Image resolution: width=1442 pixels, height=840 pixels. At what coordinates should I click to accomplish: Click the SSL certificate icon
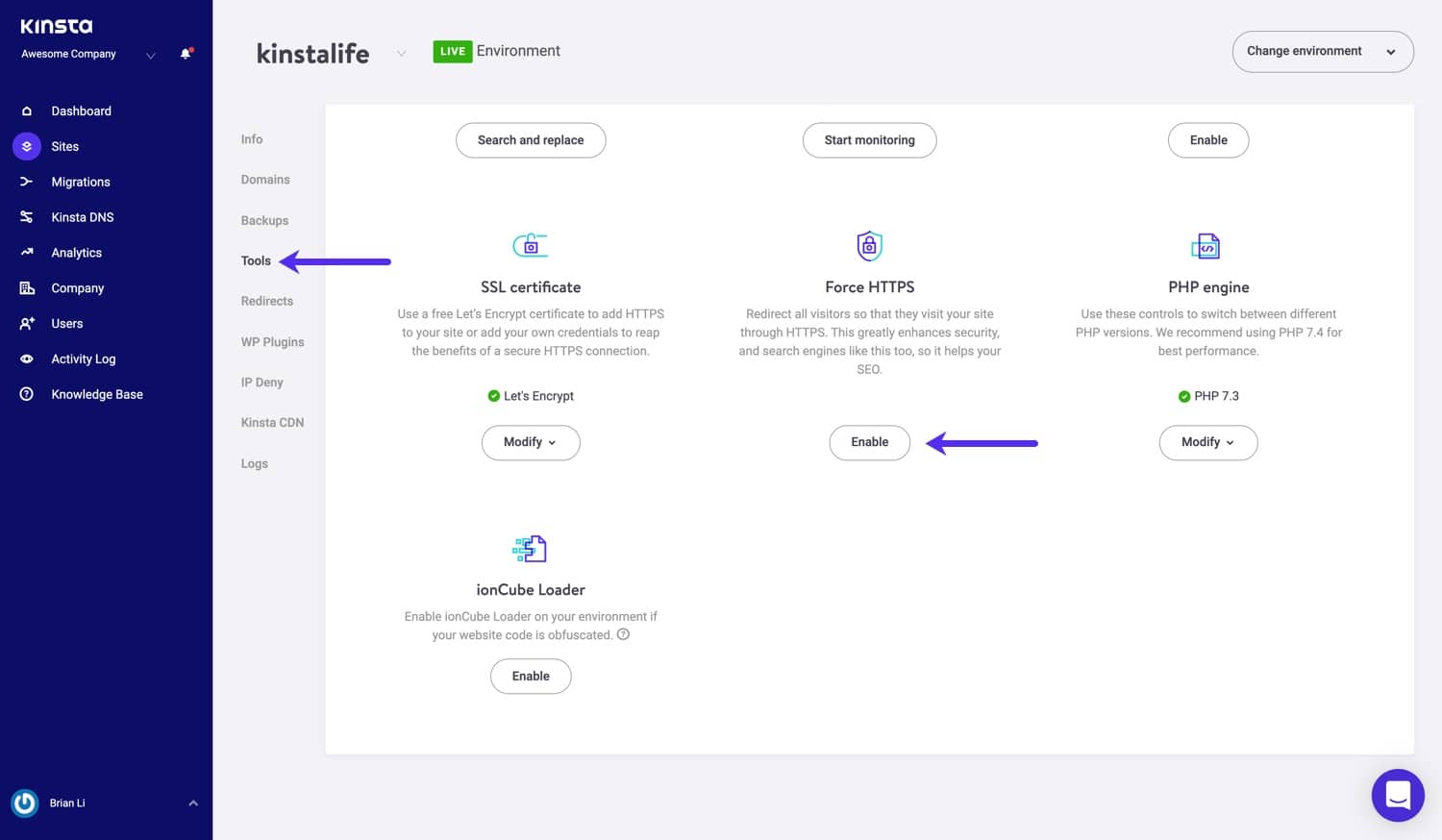[531, 246]
